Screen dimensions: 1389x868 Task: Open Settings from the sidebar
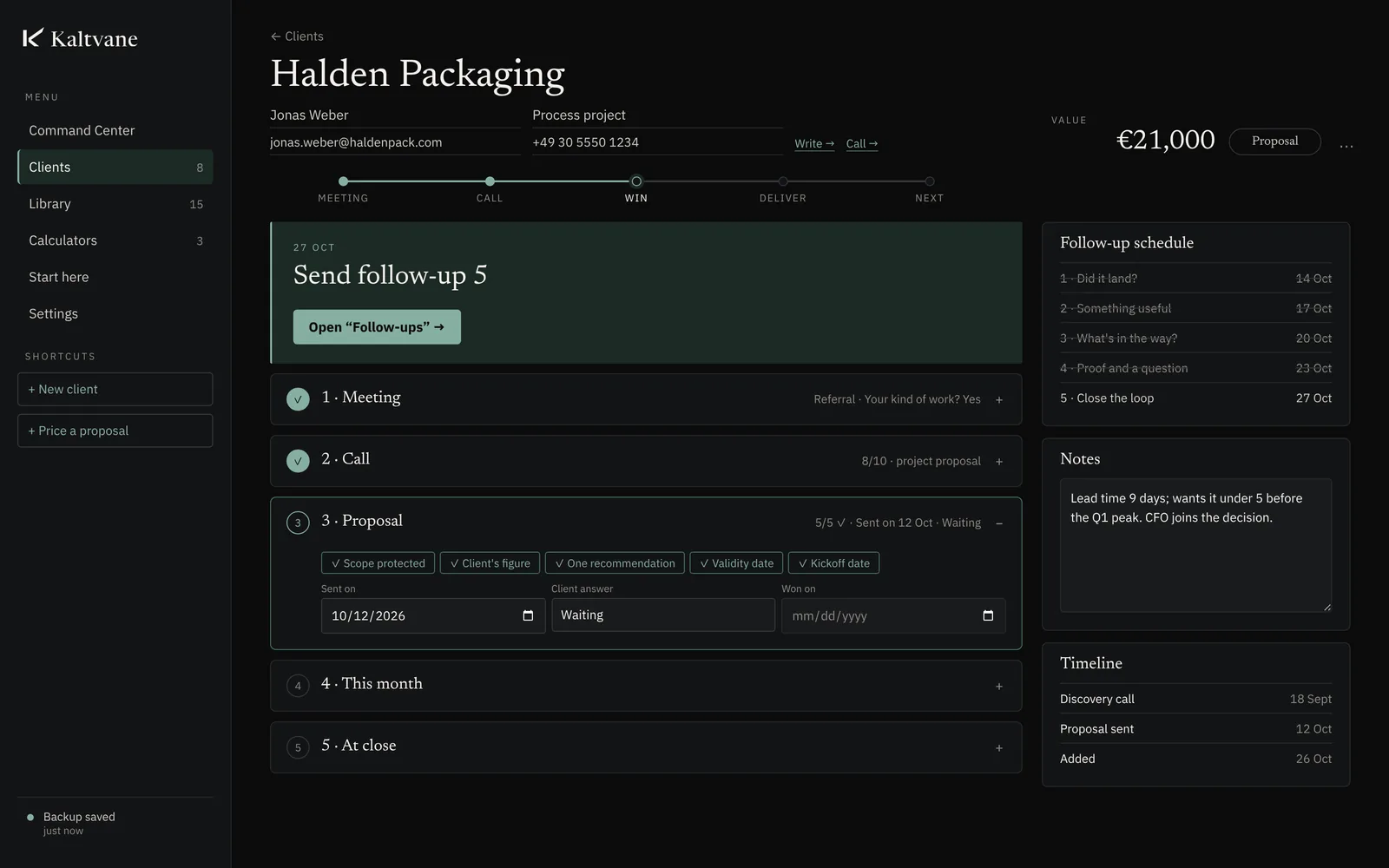point(115,313)
